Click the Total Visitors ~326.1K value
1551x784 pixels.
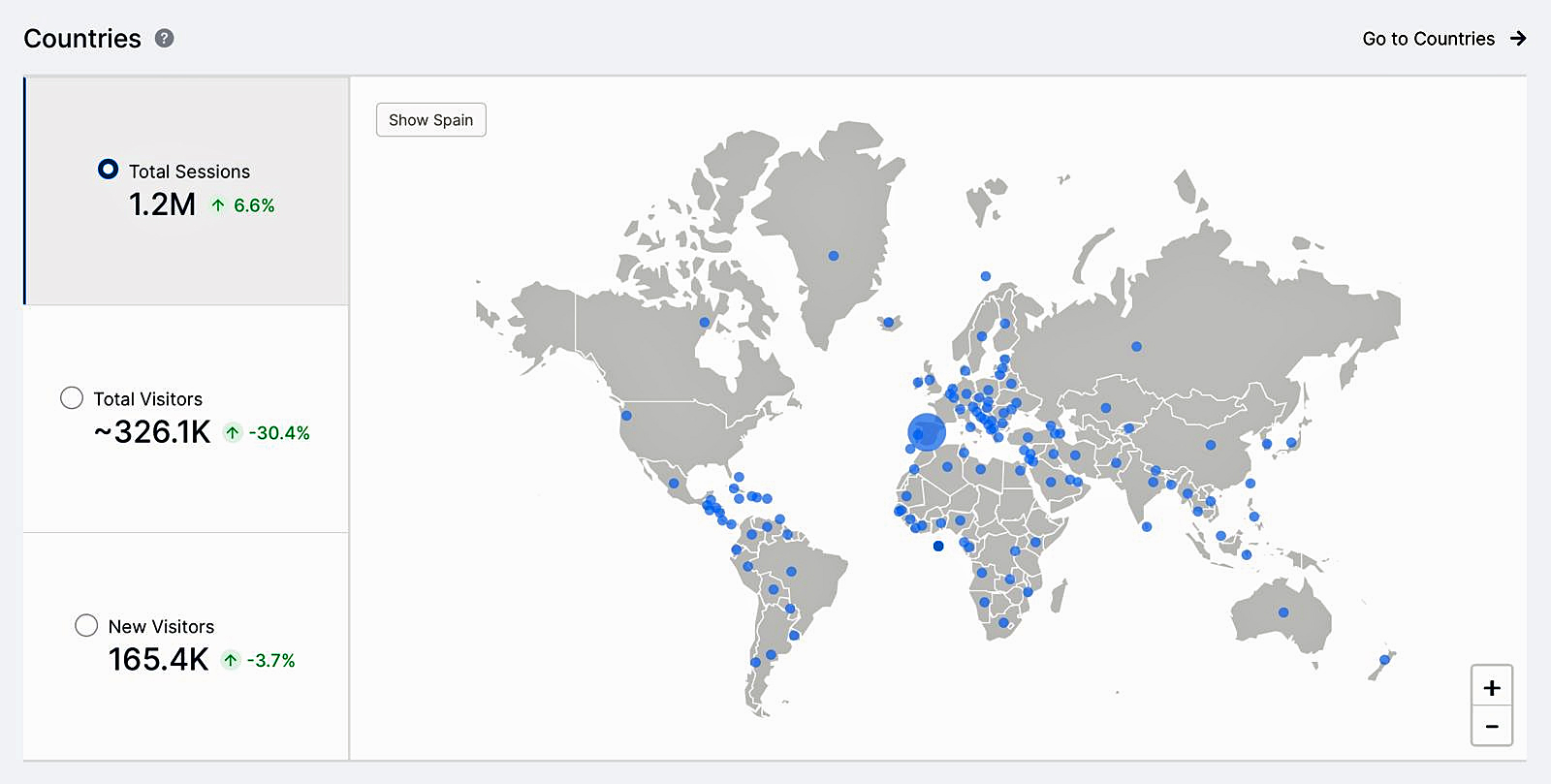(152, 432)
